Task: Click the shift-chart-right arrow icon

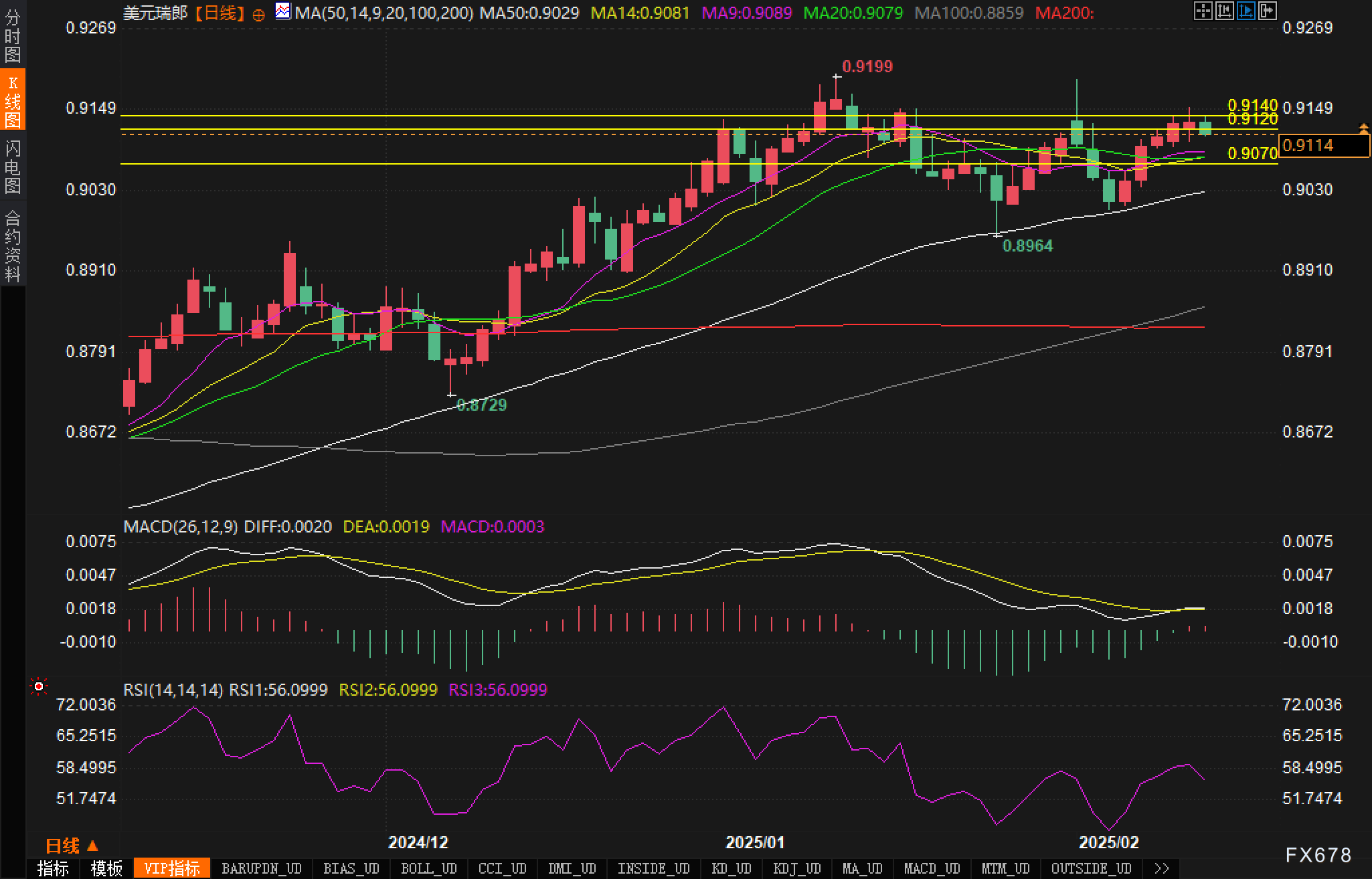Action: click(1267, 11)
